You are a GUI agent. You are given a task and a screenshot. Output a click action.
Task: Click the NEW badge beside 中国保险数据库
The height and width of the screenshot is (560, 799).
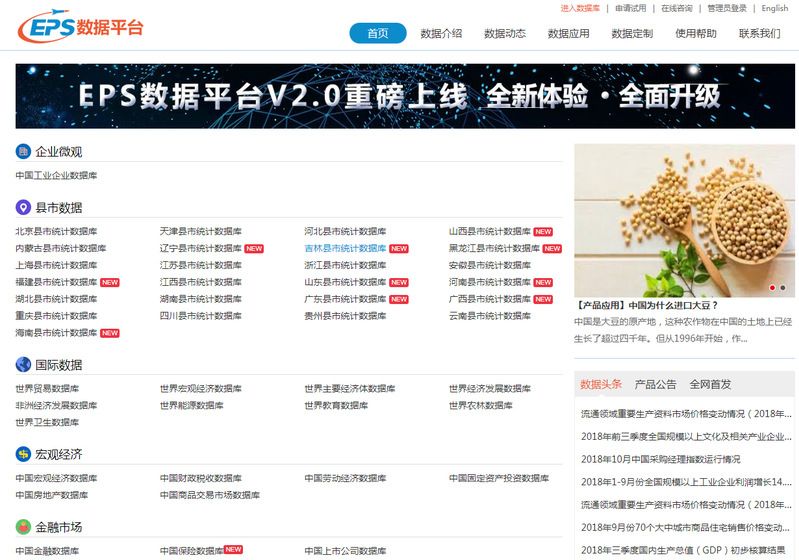pos(234,550)
